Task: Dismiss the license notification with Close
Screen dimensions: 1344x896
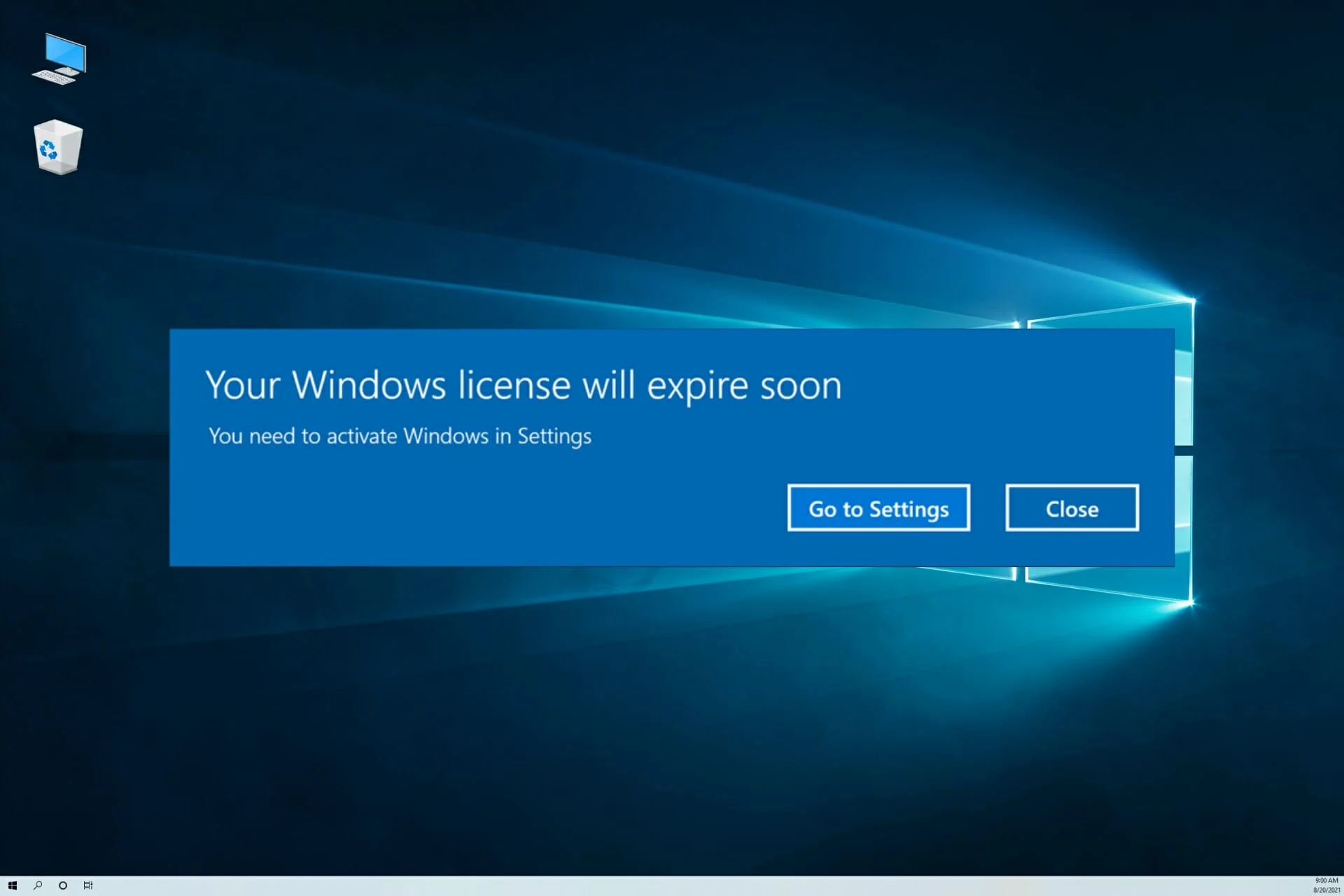Action: coord(1072,508)
